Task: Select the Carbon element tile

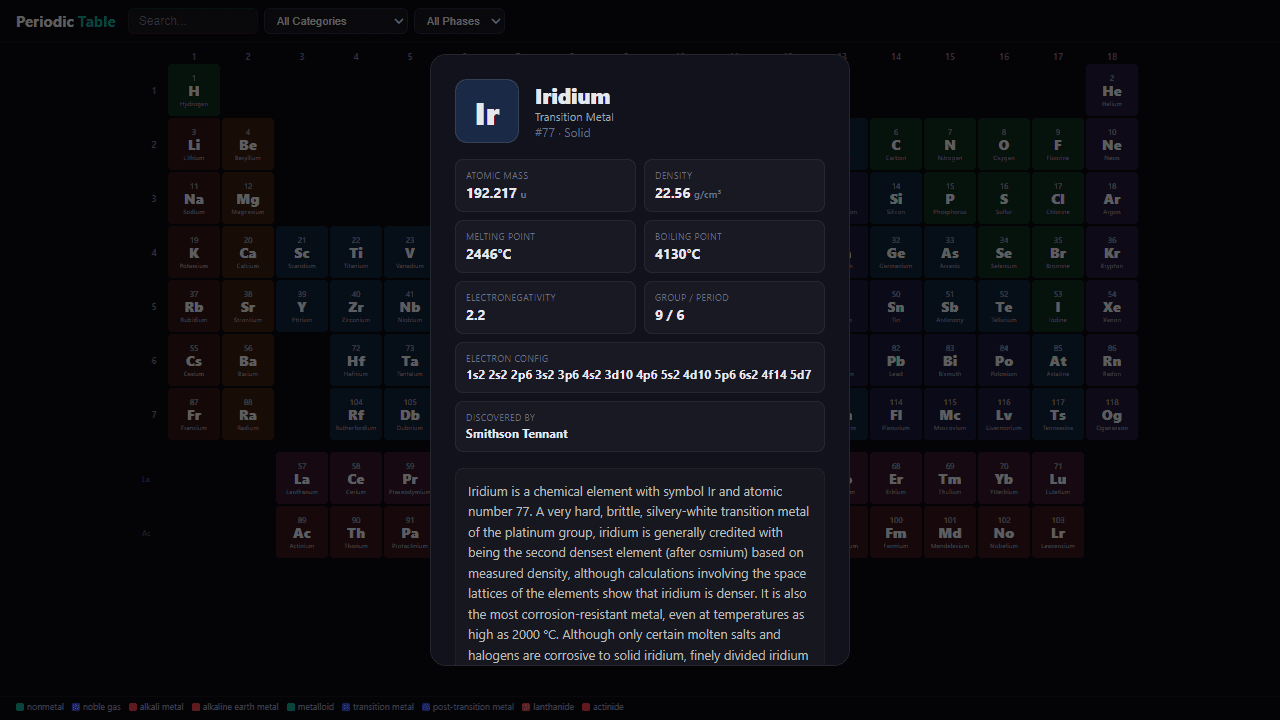Action: click(896, 144)
